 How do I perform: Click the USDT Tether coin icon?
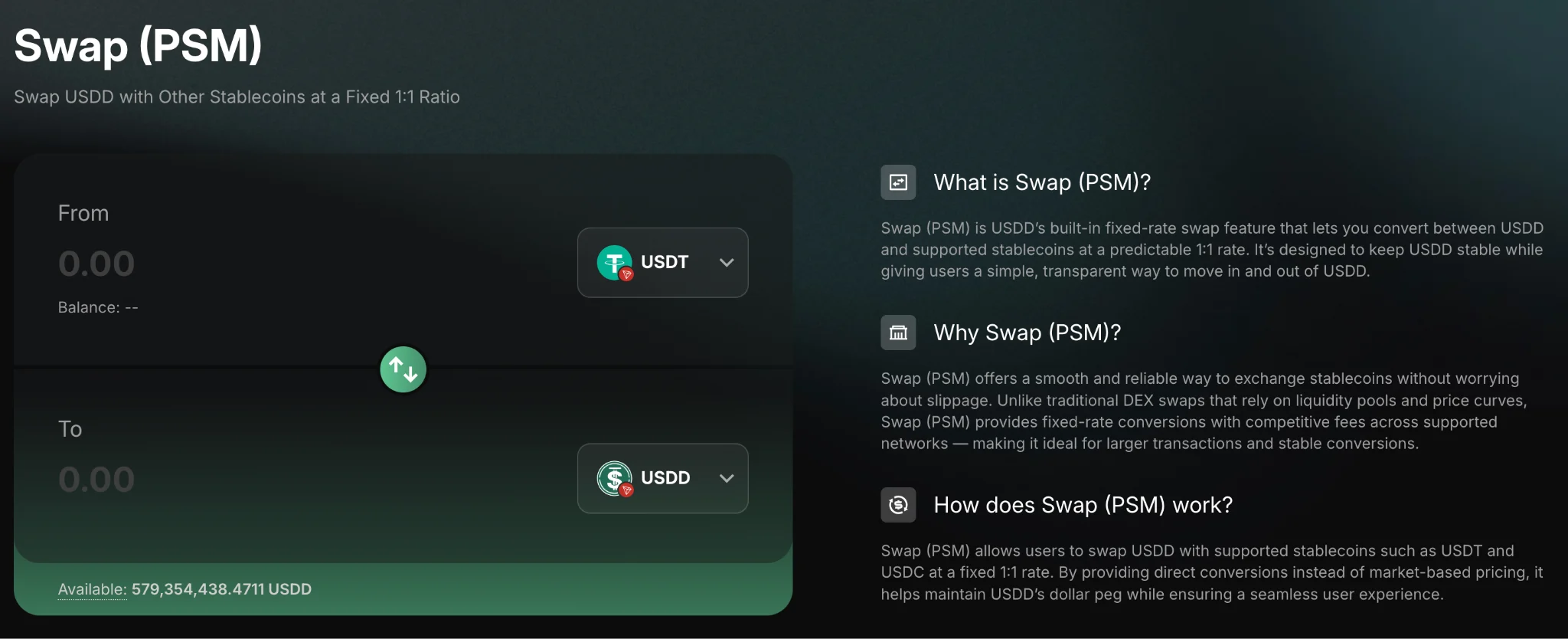point(614,263)
